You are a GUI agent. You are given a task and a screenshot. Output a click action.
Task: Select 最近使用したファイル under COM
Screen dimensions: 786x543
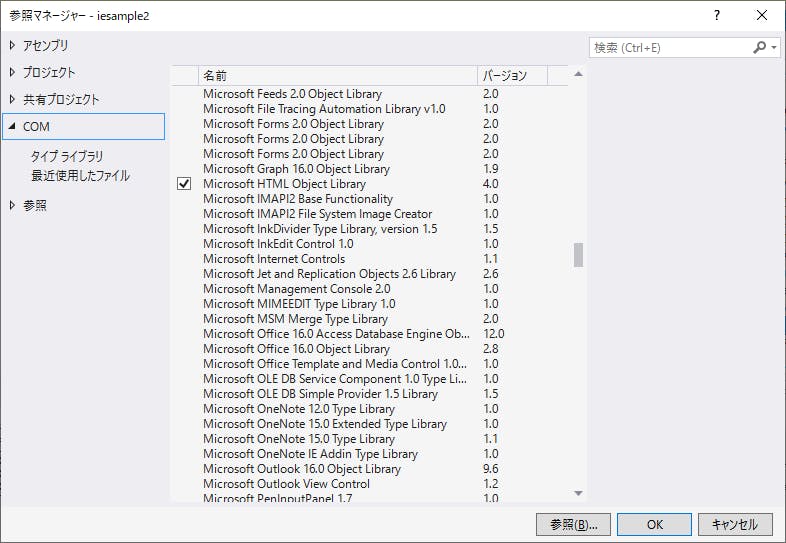80,175
